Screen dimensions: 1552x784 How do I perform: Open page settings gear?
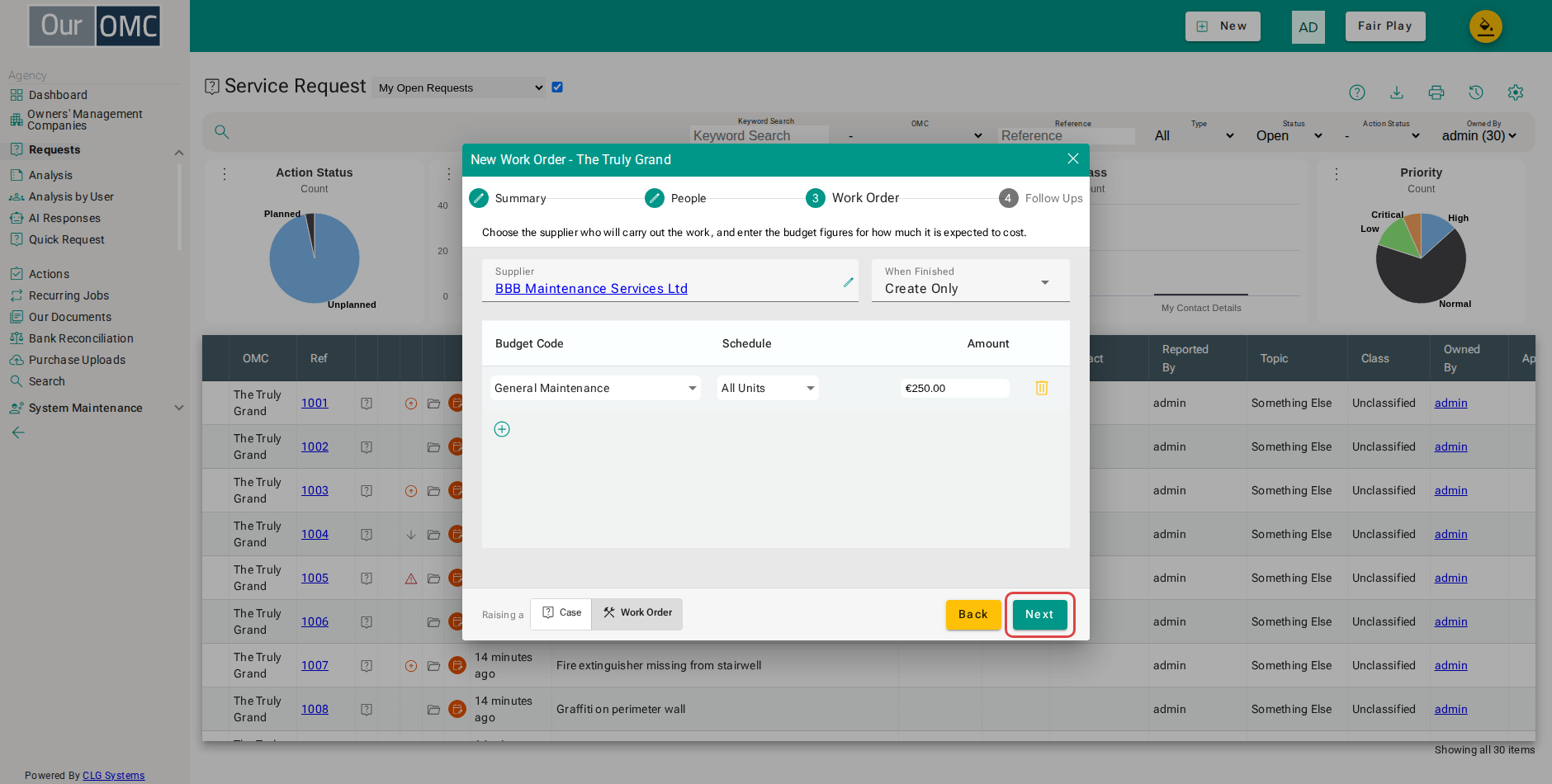tap(1516, 92)
